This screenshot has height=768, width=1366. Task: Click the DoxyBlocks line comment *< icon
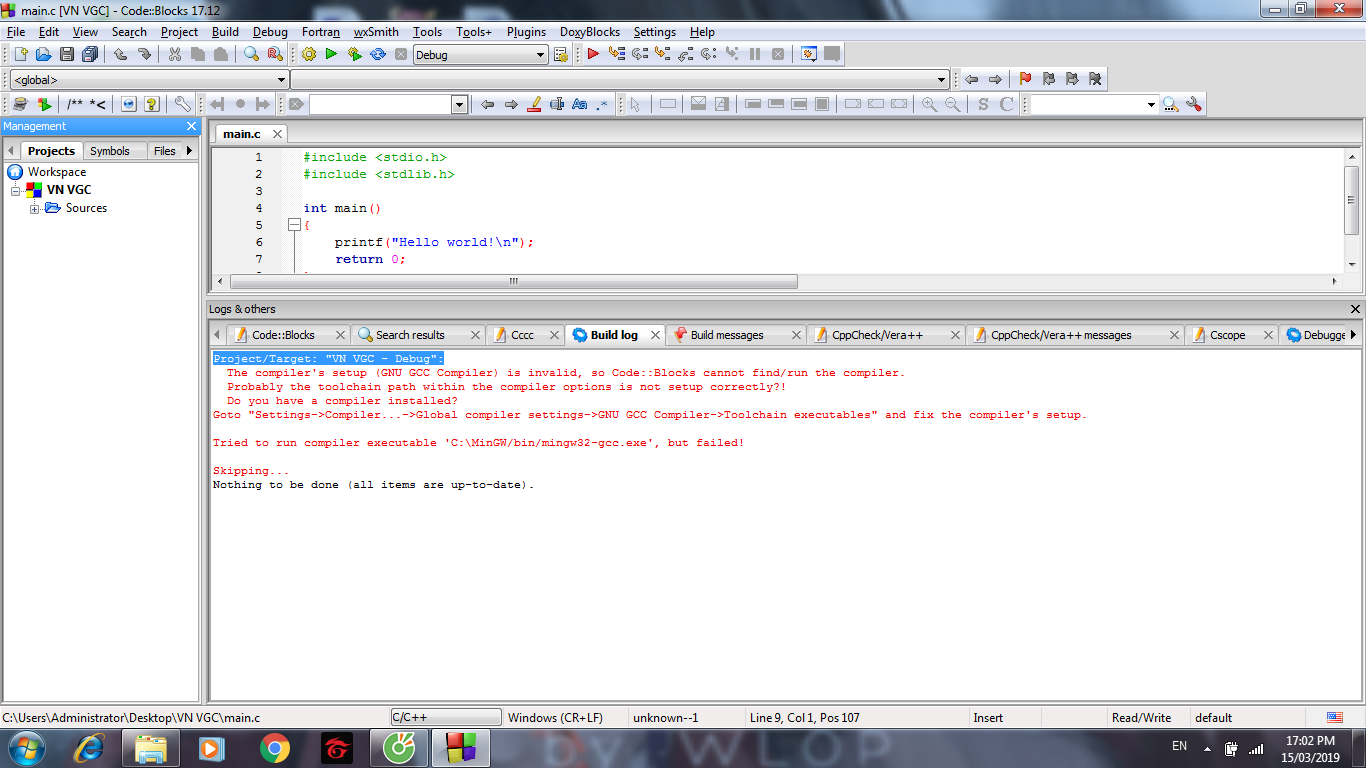click(x=98, y=104)
